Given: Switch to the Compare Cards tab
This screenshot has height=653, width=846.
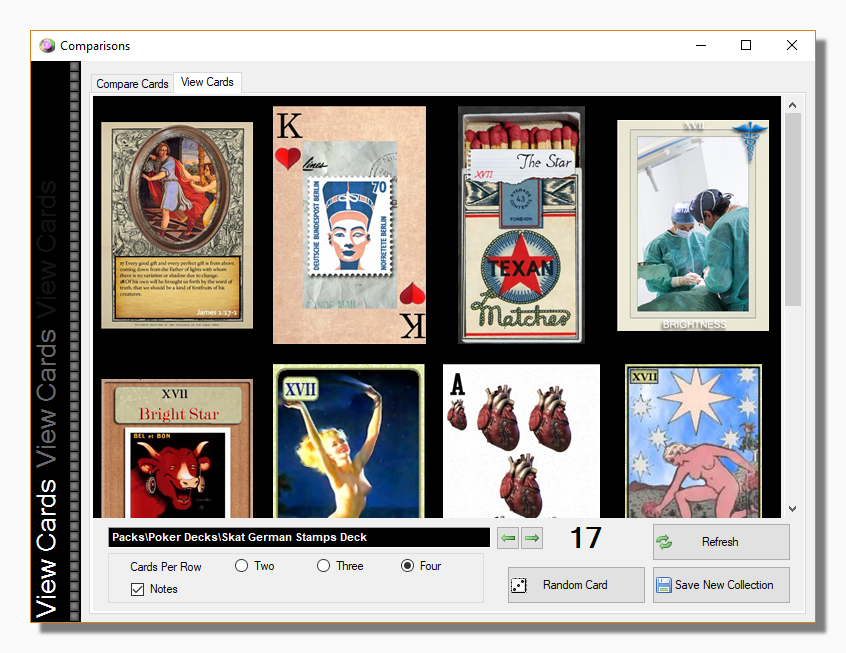Looking at the screenshot, I should tap(132, 84).
